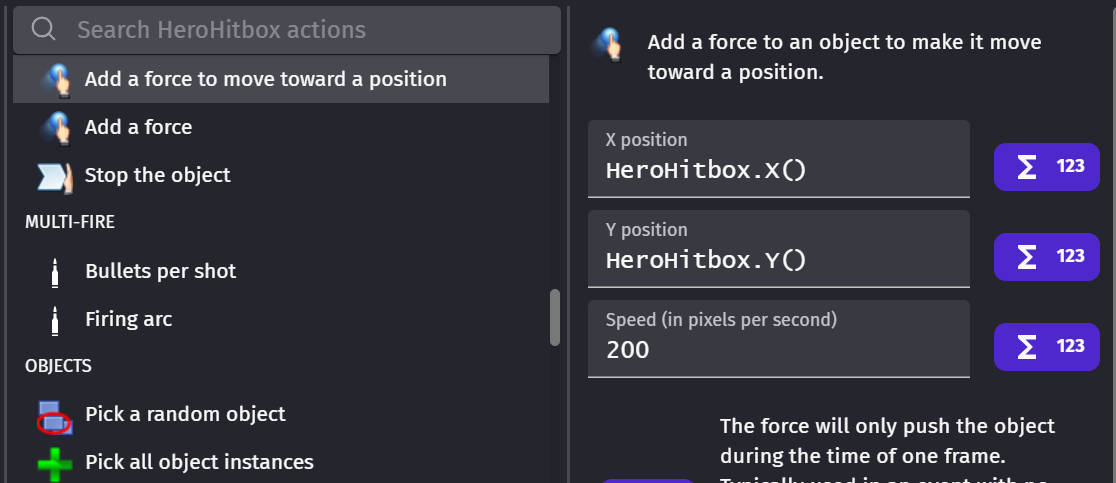Click the search magnifier icon
Viewport: 1116px width, 483px height.
[x=43, y=29]
